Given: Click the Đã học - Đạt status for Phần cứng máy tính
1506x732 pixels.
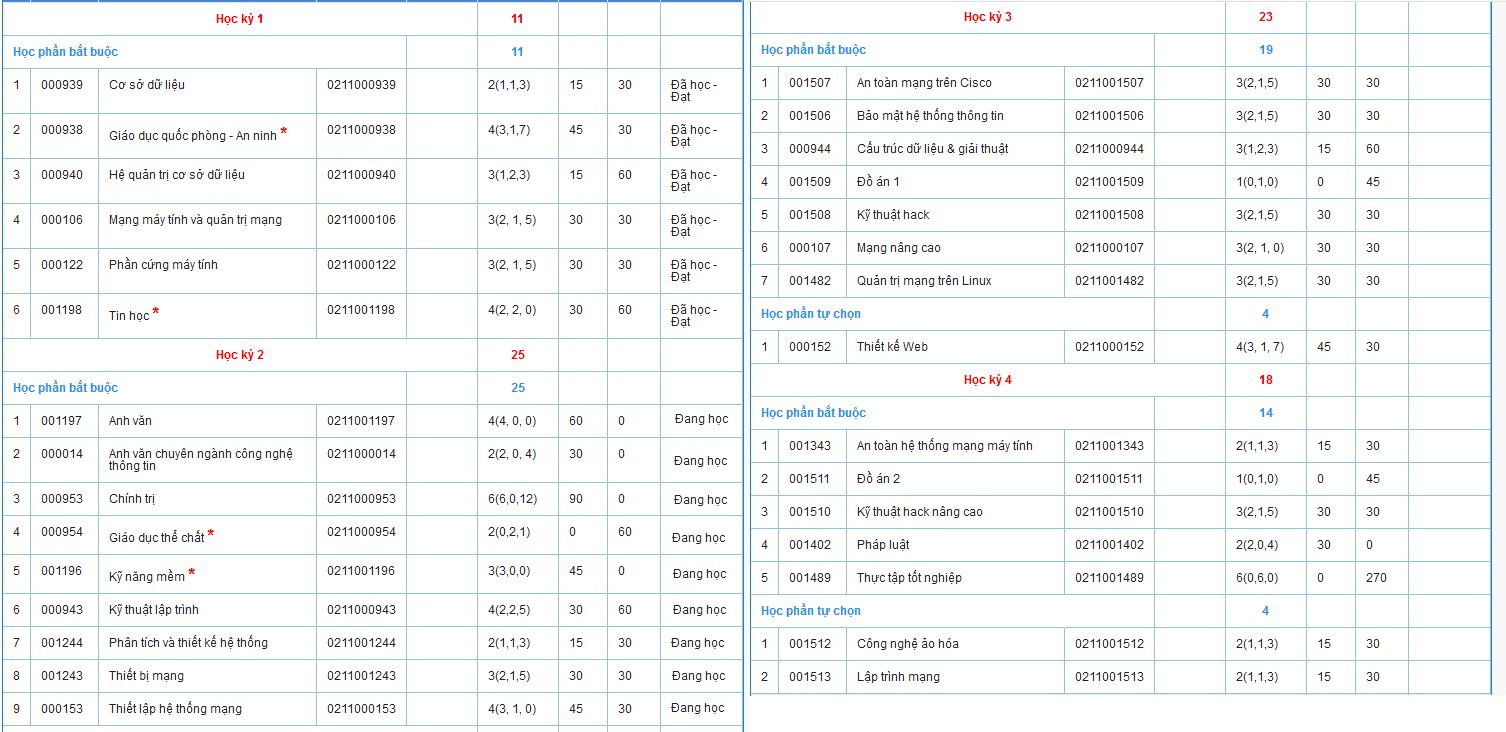Looking at the screenshot, I should tap(693, 271).
